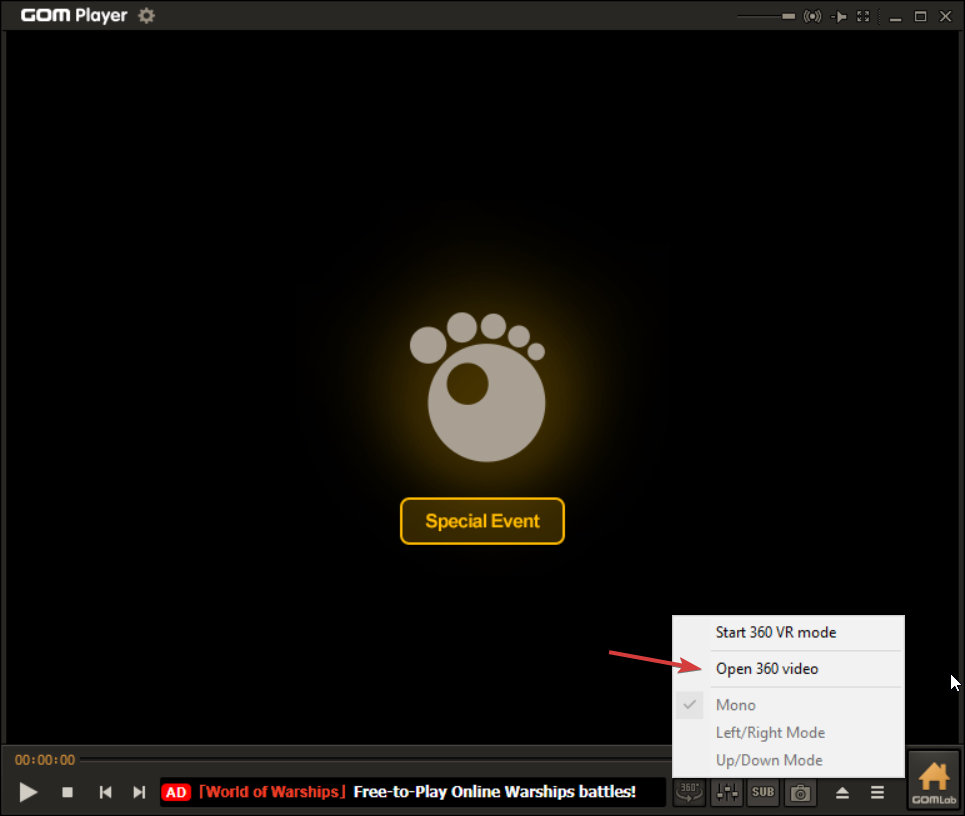Click the GOM Player title logo
Screen dimensions: 965x816
[74, 15]
